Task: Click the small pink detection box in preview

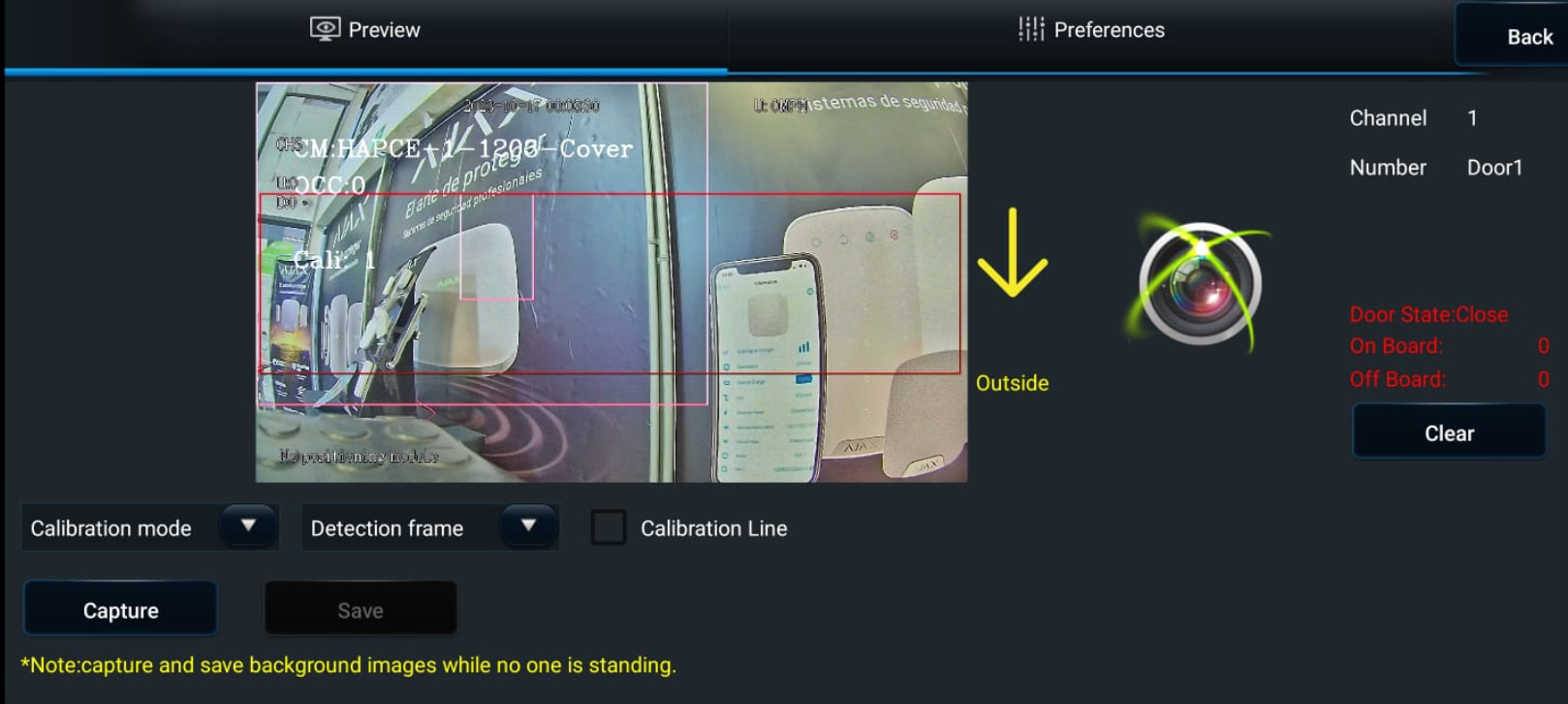Action: (496, 246)
